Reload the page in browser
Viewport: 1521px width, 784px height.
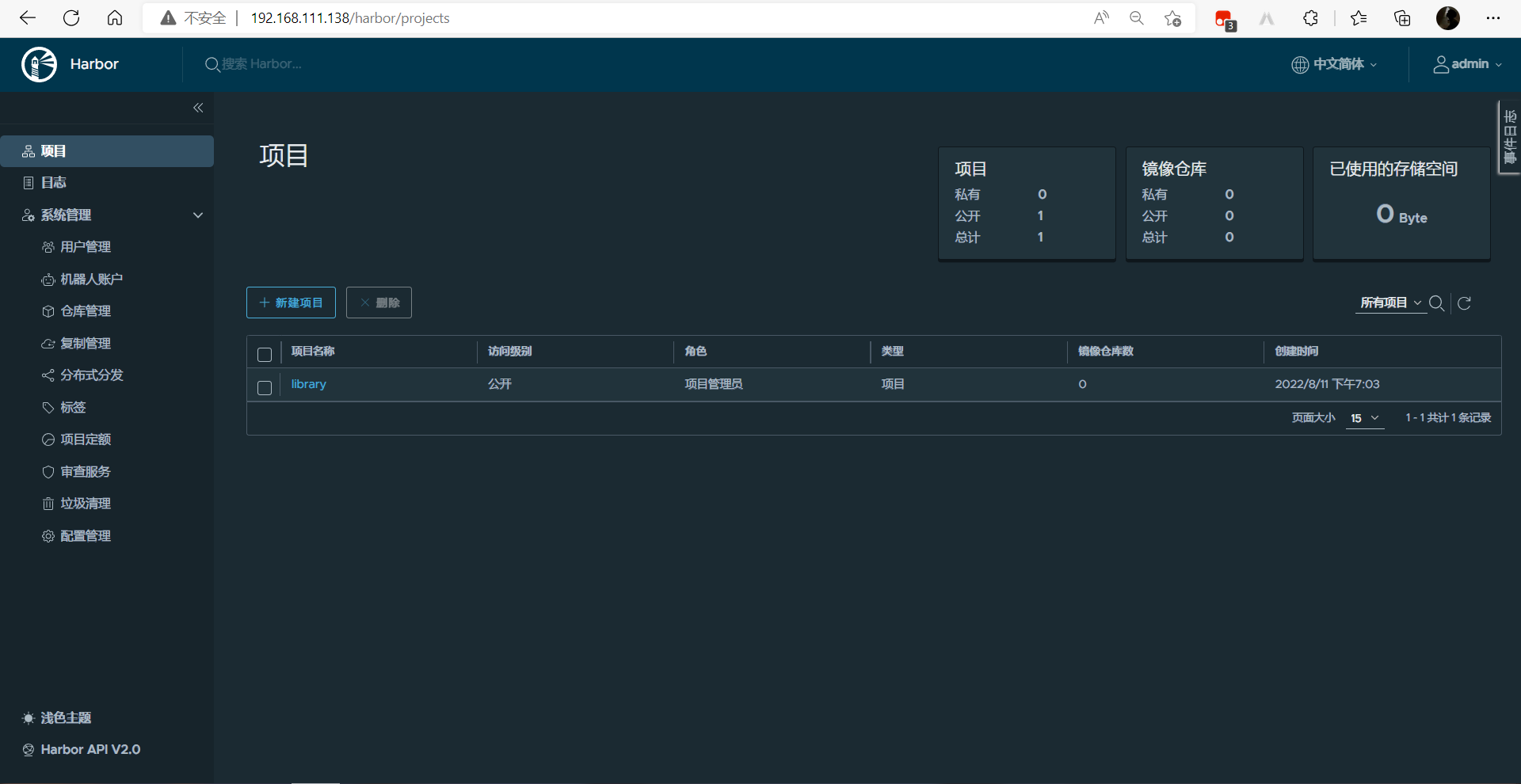[x=71, y=18]
